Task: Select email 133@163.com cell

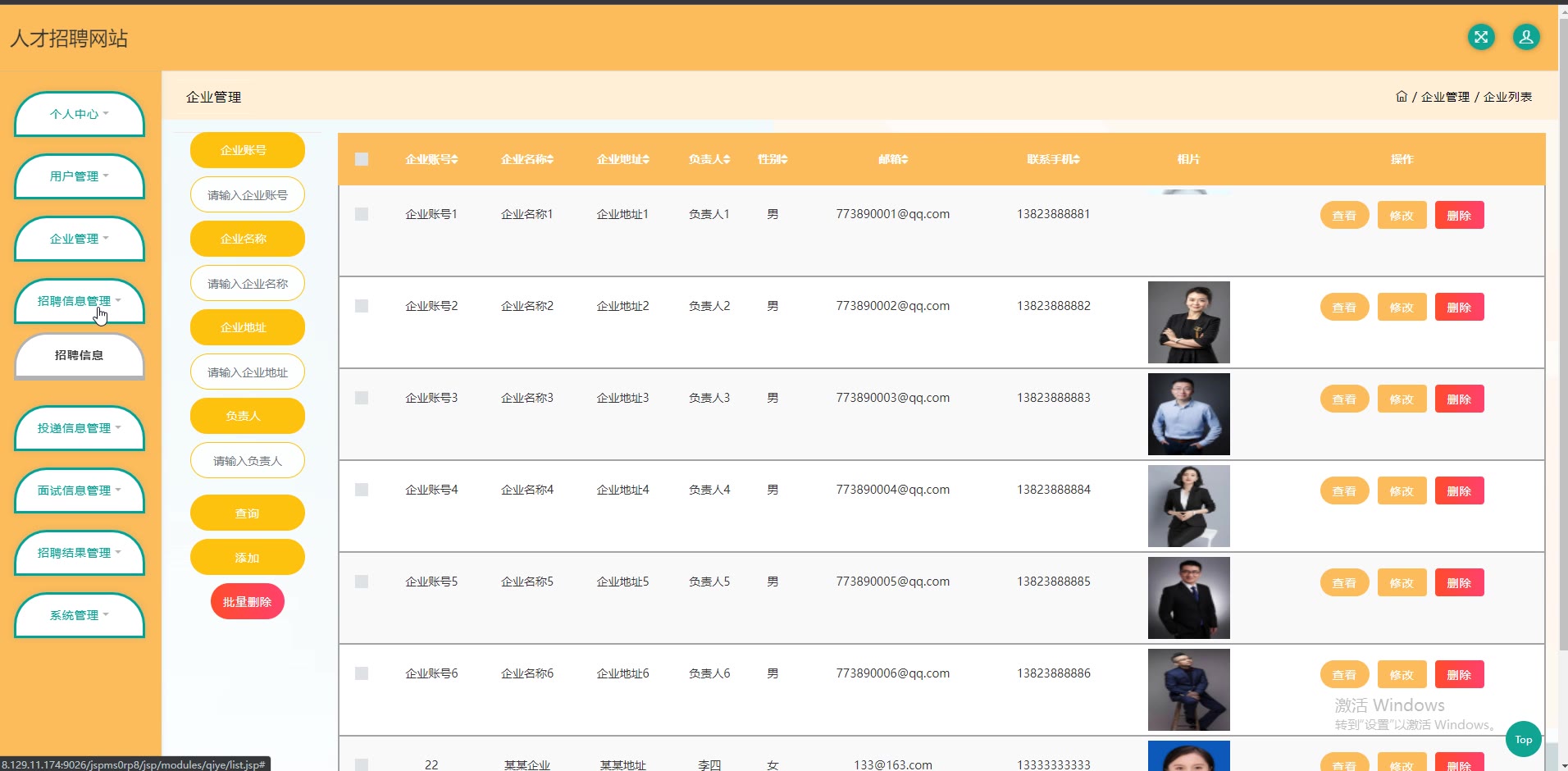Action: (x=892, y=764)
